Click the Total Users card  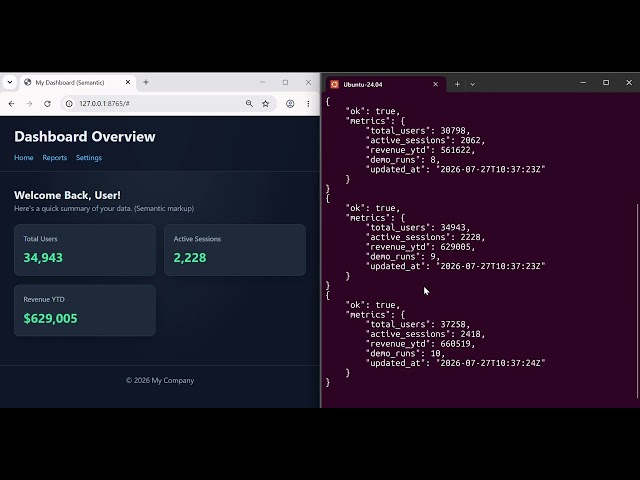click(85, 250)
